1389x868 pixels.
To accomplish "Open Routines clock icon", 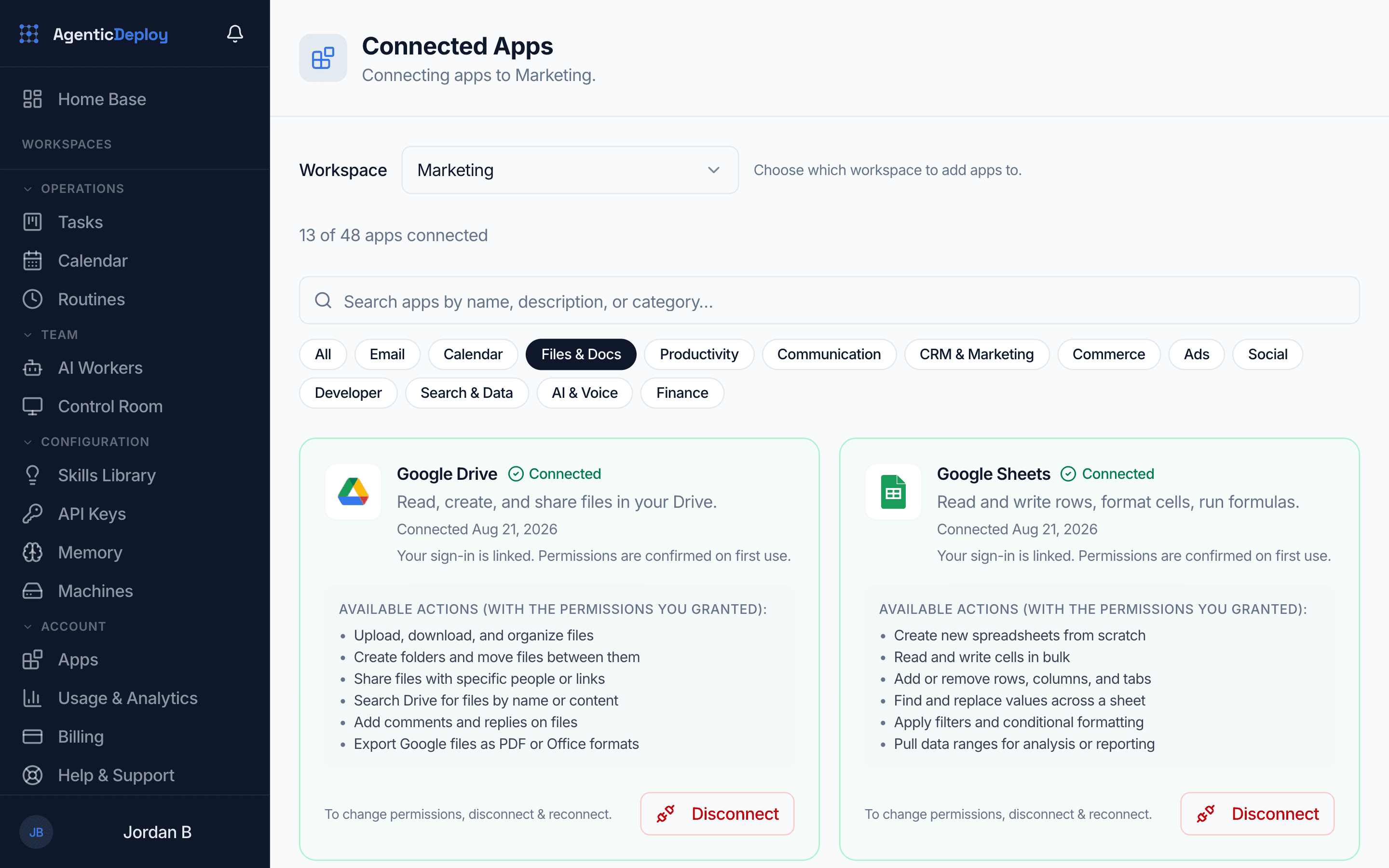I will (x=33, y=299).
